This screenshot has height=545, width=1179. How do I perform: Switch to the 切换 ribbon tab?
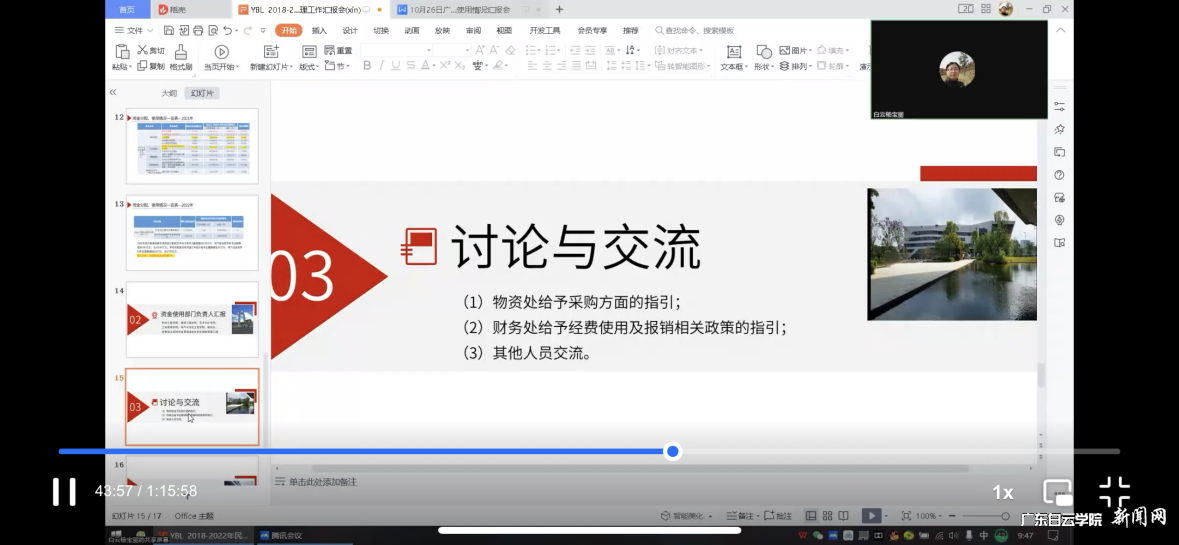pos(381,31)
